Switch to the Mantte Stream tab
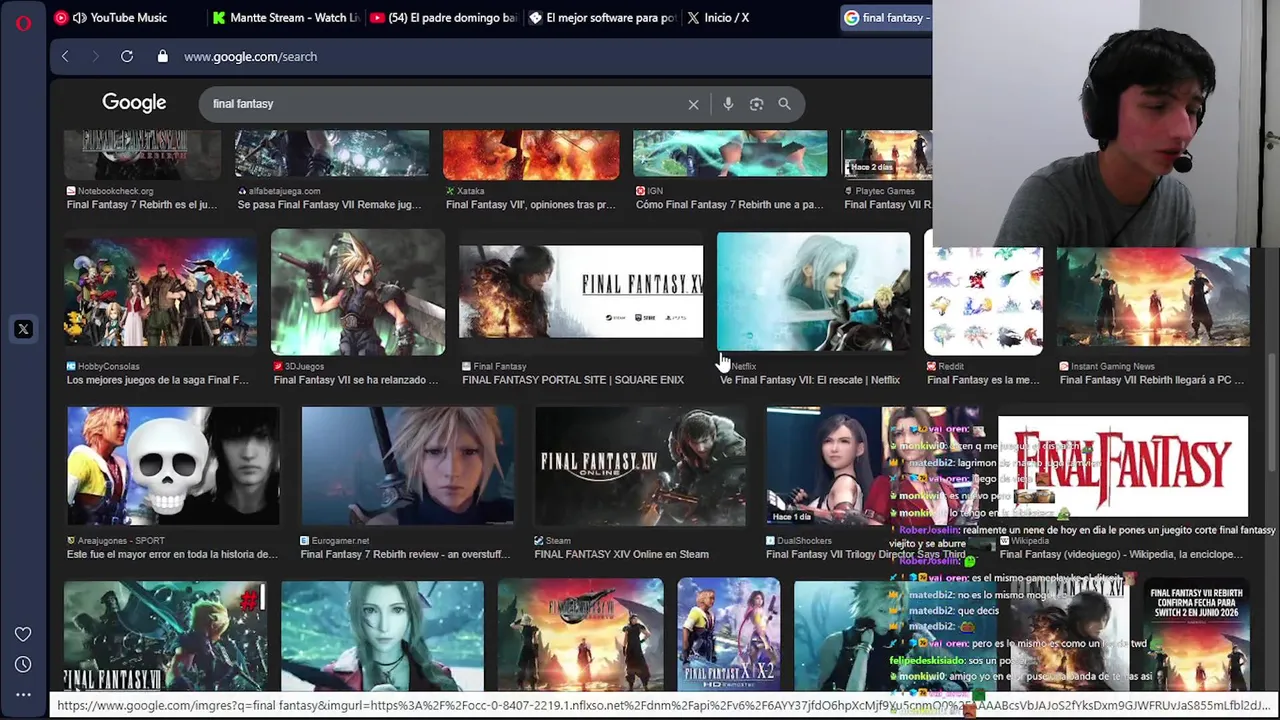Viewport: 1280px width, 720px height. click(285, 17)
